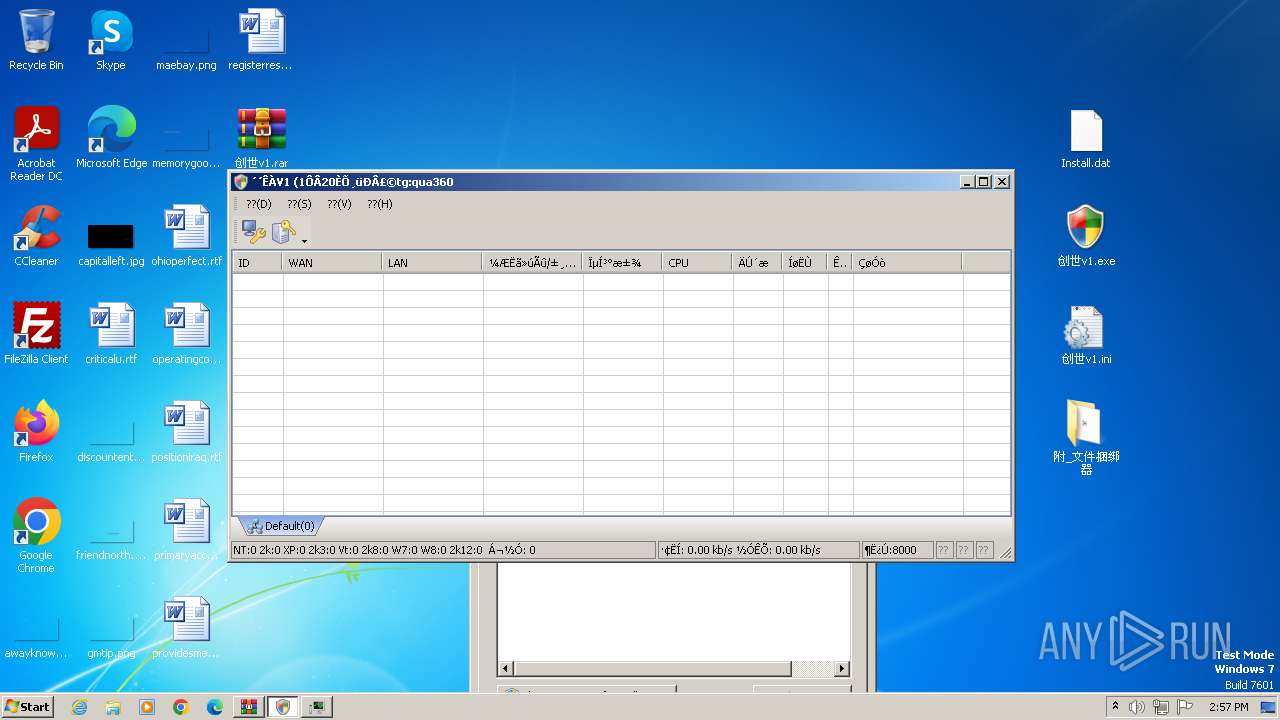The width and height of the screenshot is (1280, 720).
Task: Select the 创世v1.exe shield icon
Action: 1086,237
